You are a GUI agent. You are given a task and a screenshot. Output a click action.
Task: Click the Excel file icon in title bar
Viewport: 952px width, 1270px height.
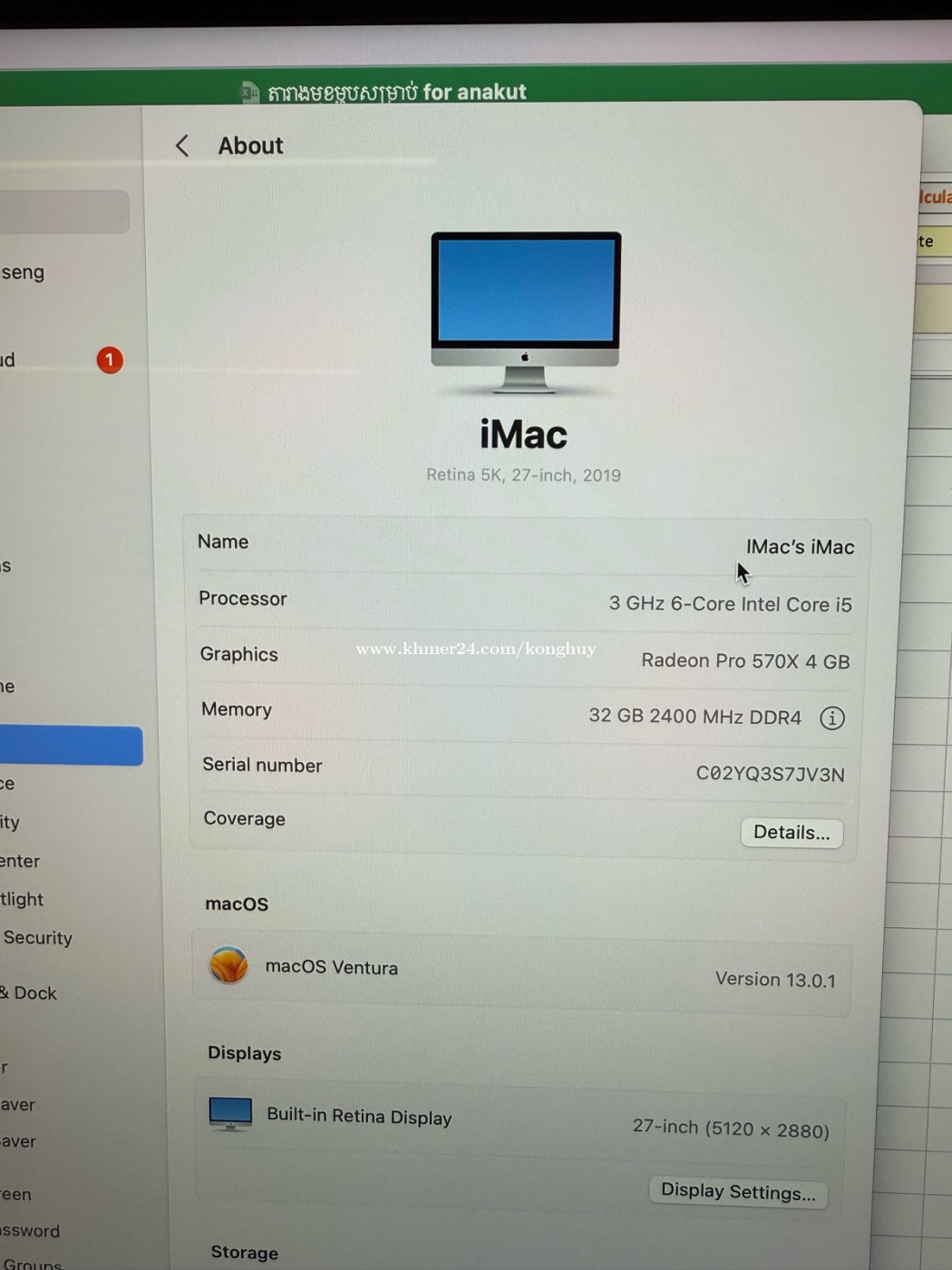coord(249,92)
